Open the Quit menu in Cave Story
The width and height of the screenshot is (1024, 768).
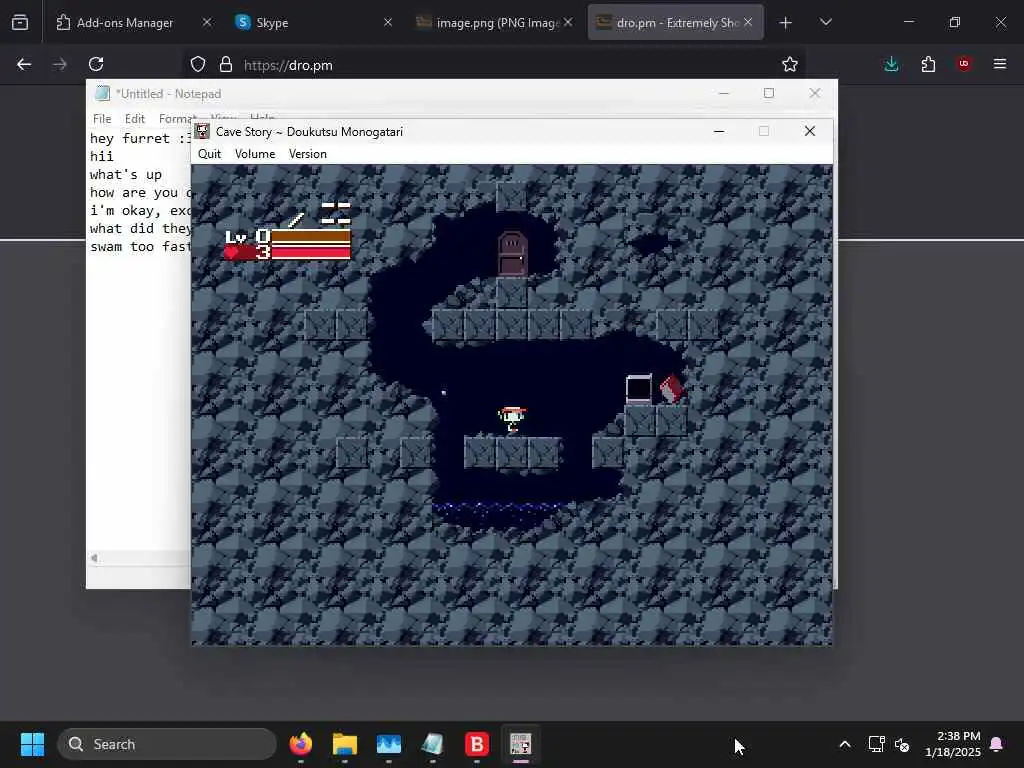point(209,154)
